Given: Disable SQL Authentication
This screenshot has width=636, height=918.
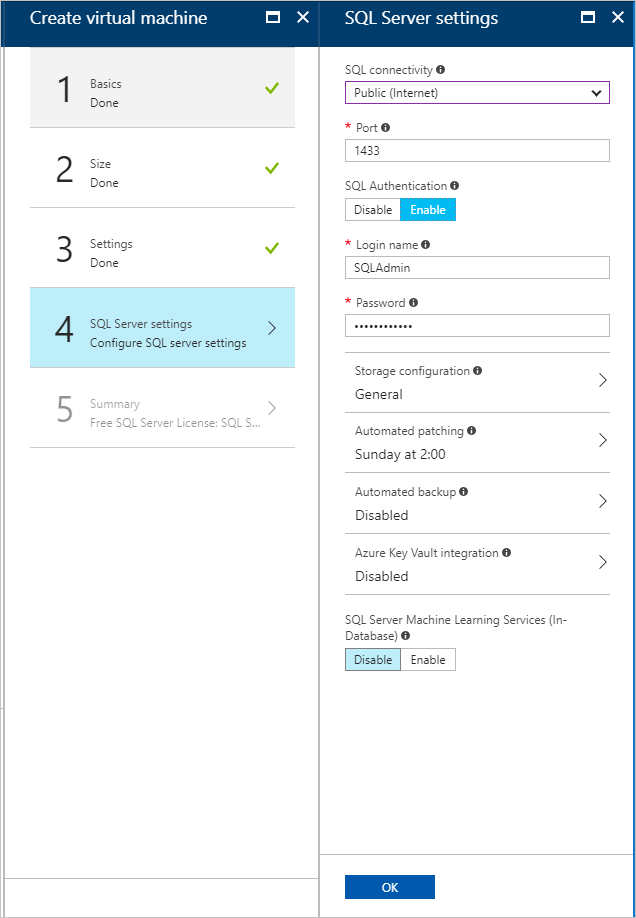Looking at the screenshot, I should 372,210.
